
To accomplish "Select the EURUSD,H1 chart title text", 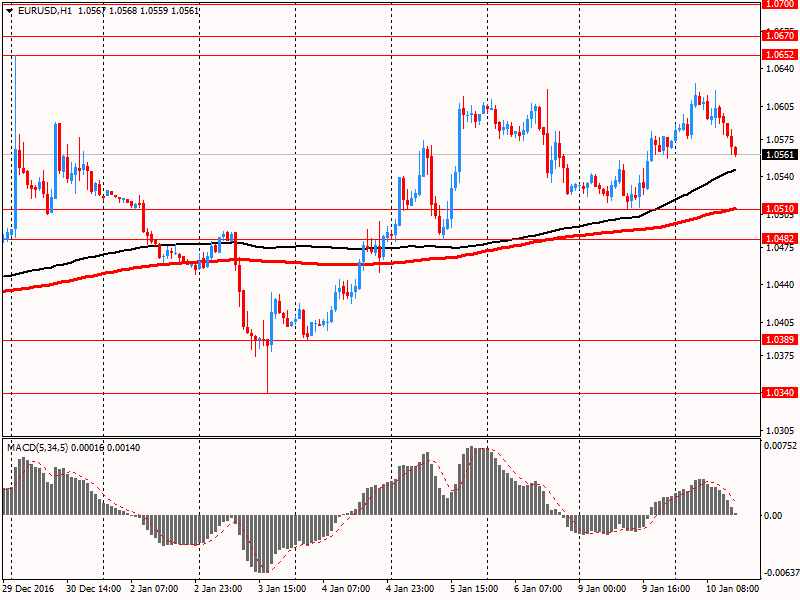I will coord(45,11).
